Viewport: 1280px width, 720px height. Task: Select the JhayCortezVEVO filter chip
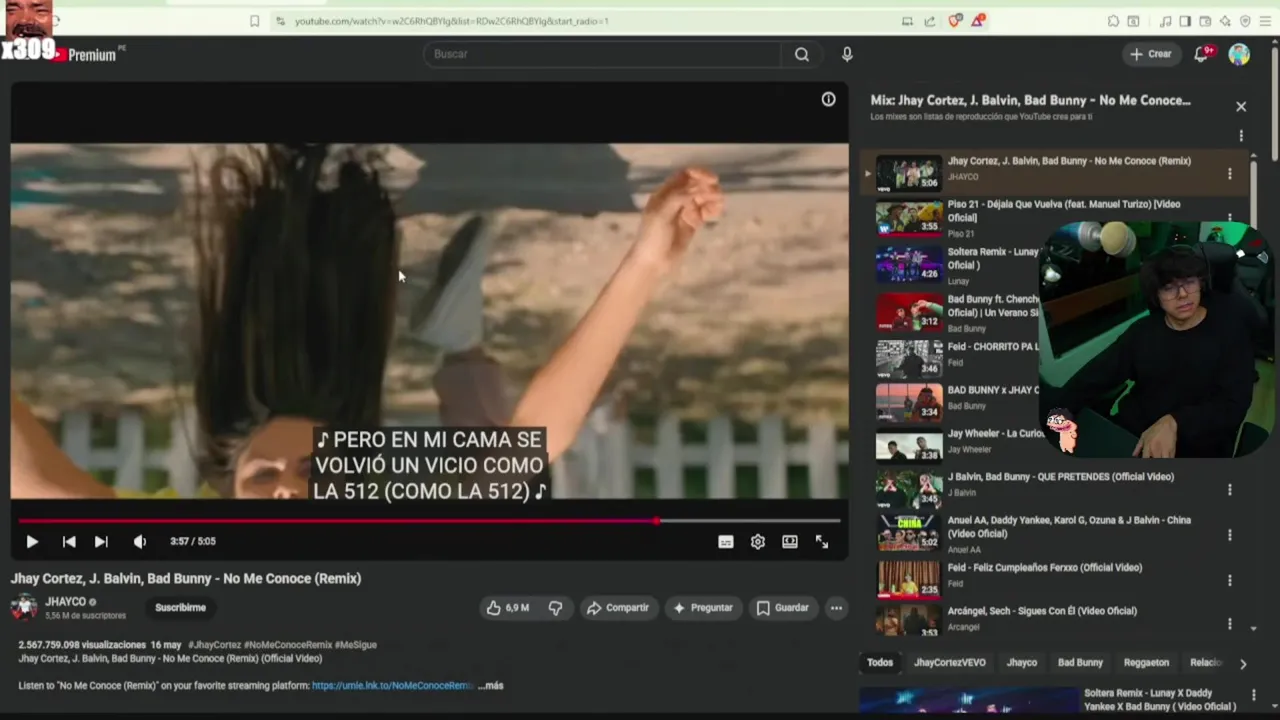click(x=950, y=662)
